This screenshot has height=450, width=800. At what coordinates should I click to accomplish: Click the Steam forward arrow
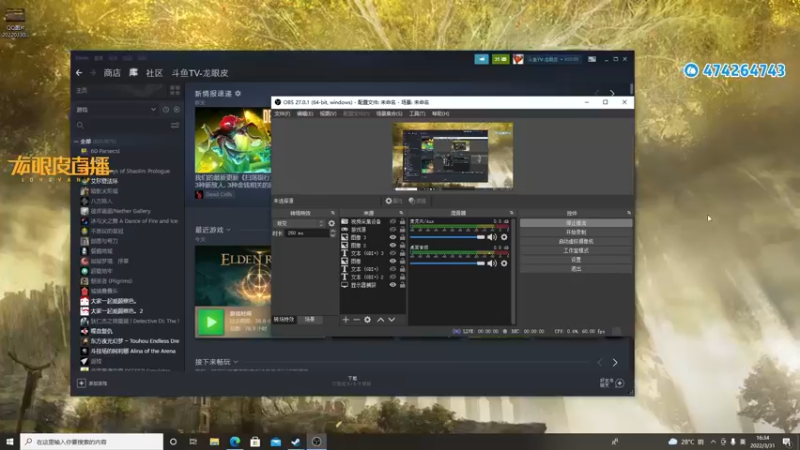click(x=93, y=73)
